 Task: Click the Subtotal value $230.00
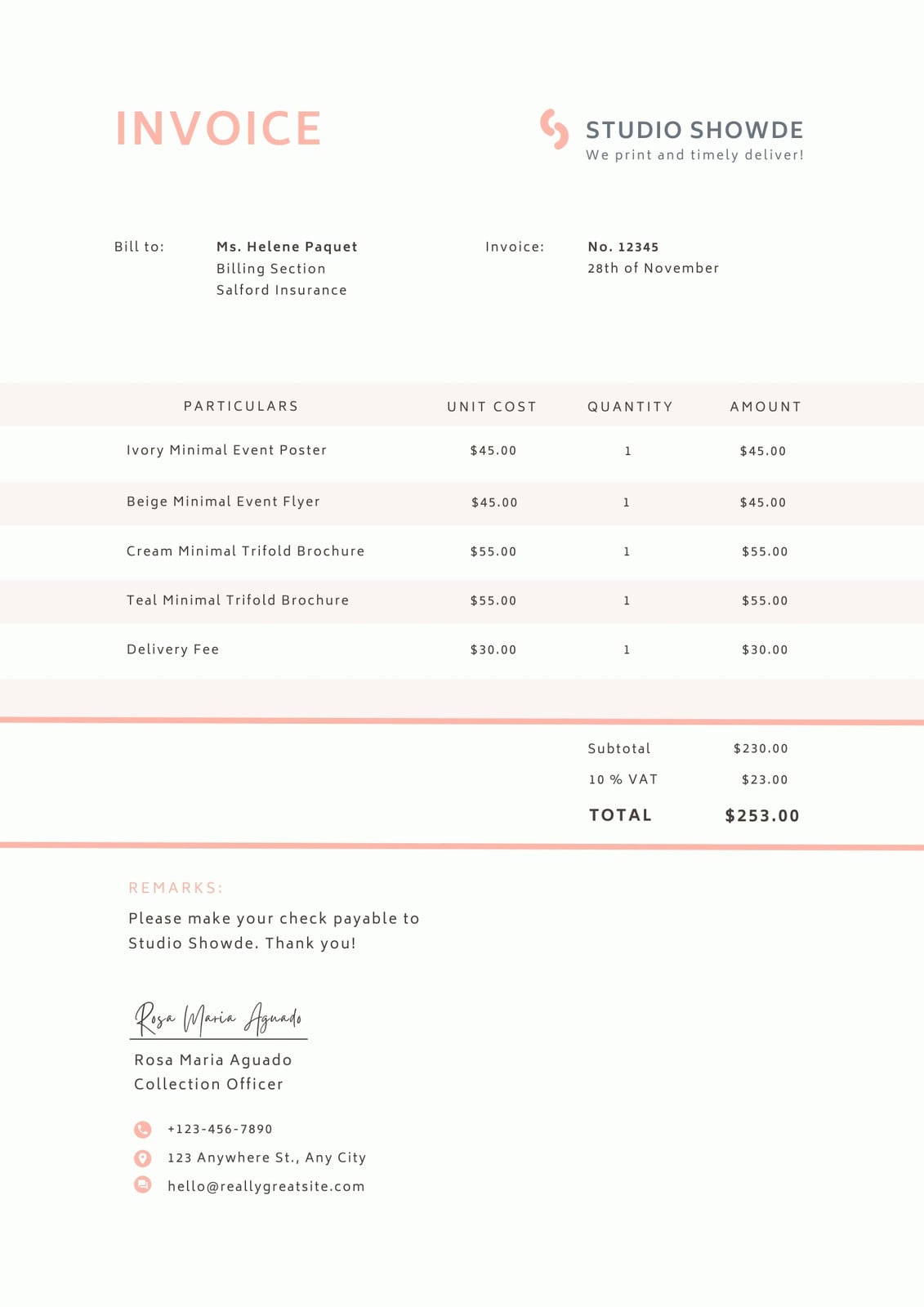[x=761, y=748]
